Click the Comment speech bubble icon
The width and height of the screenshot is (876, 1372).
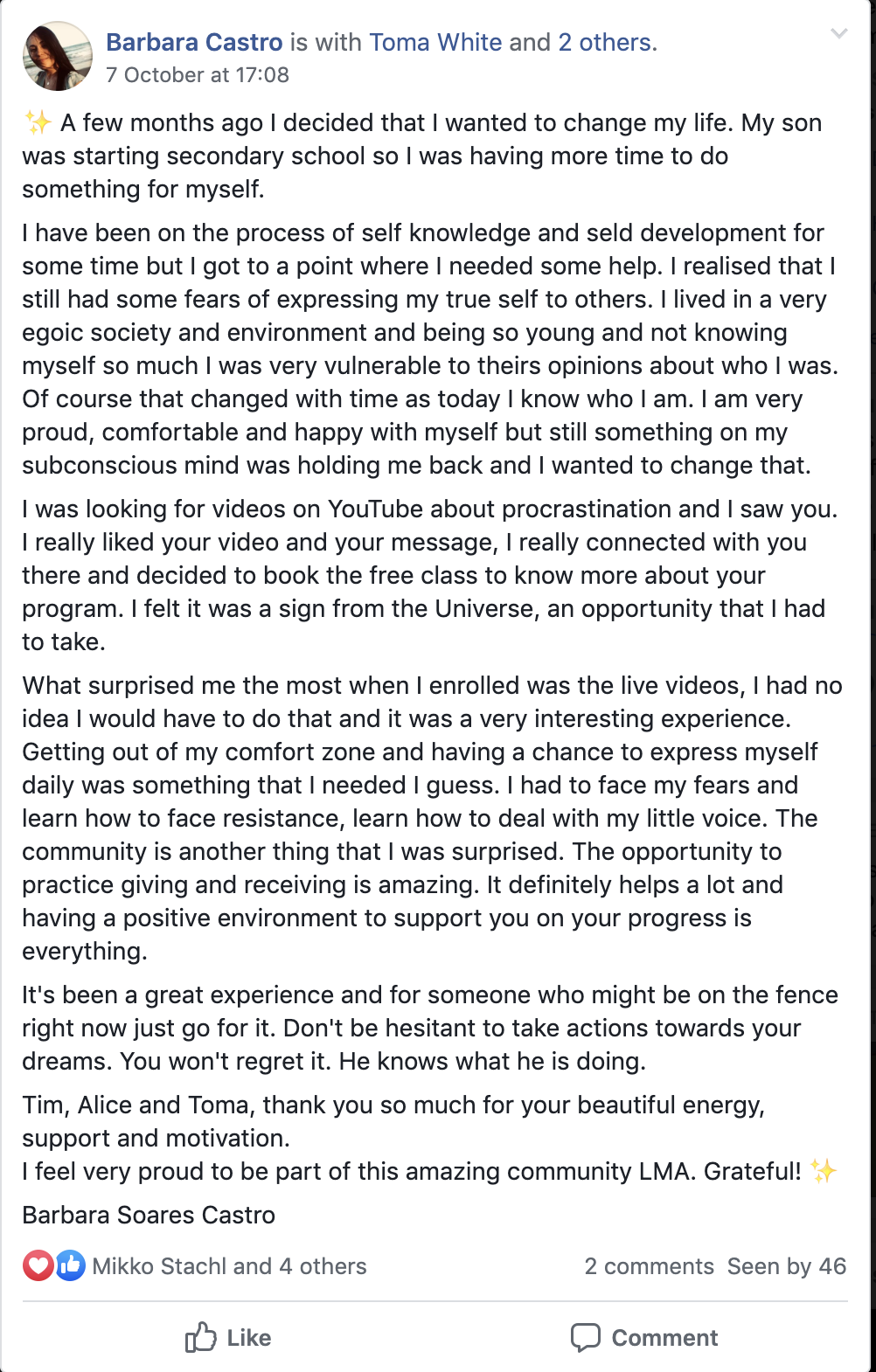(585, 1338)
